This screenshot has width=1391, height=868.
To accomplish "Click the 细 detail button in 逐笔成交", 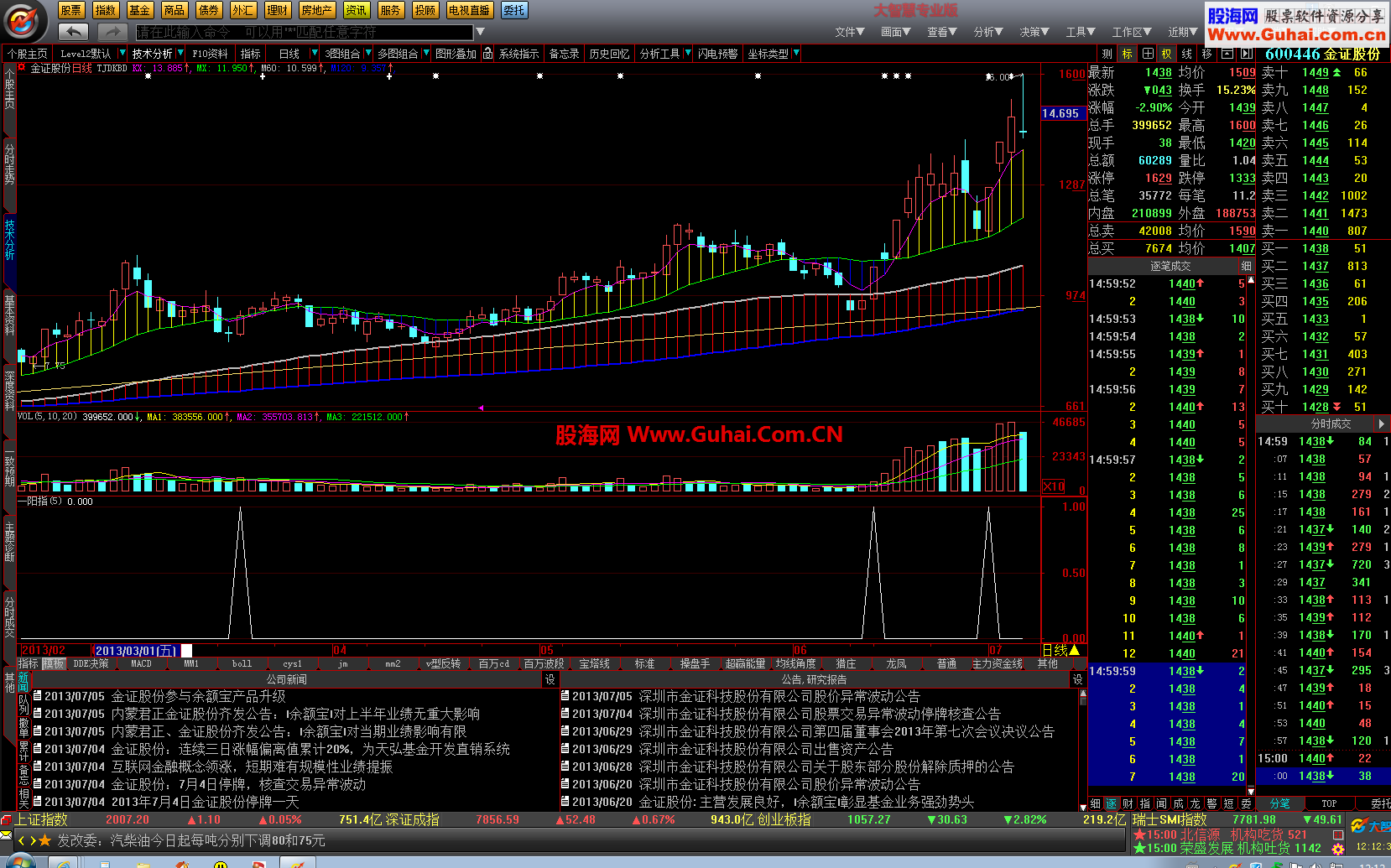I will (x=1246, y=266).
